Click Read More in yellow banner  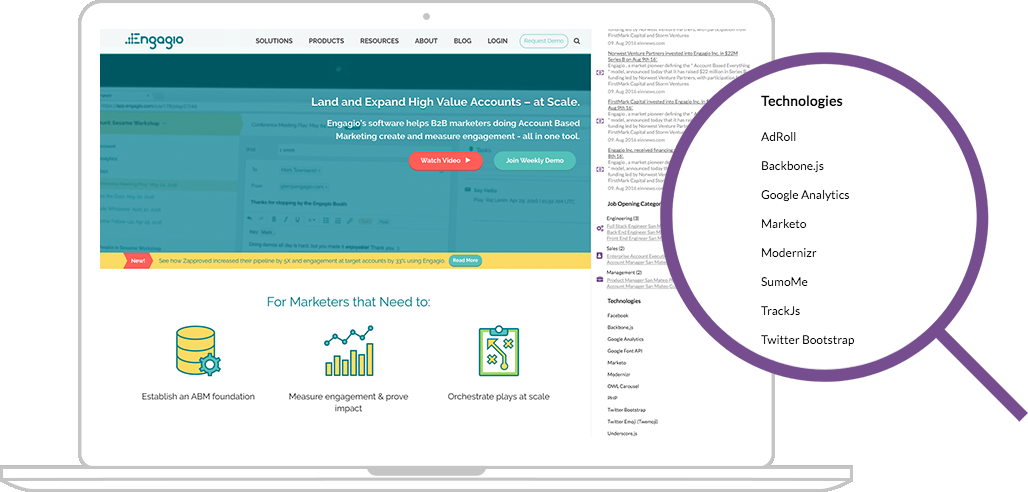pyautogui.click(x=465, y=260)
